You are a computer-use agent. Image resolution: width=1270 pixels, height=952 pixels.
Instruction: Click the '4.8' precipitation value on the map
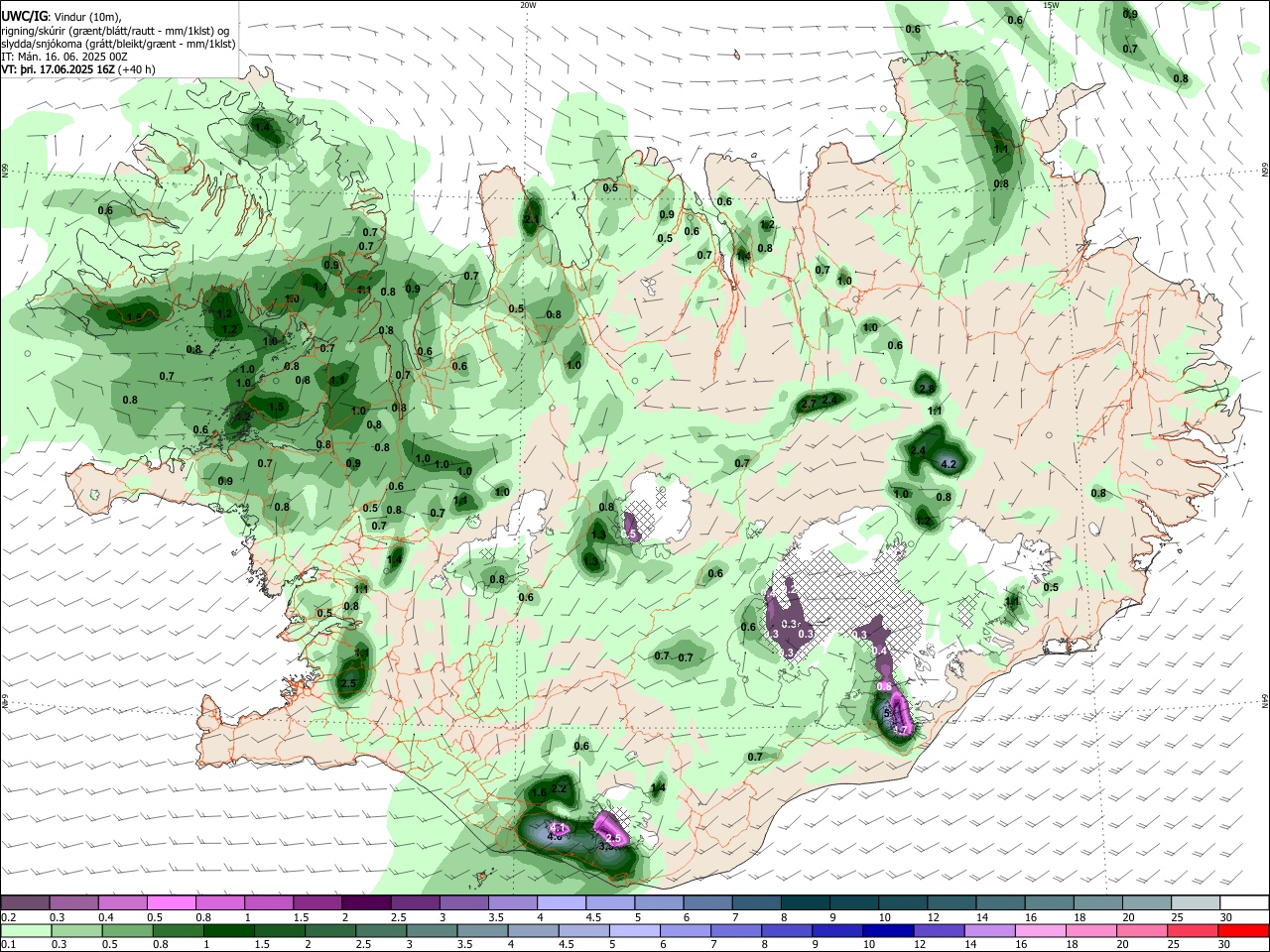pos(555,836)
